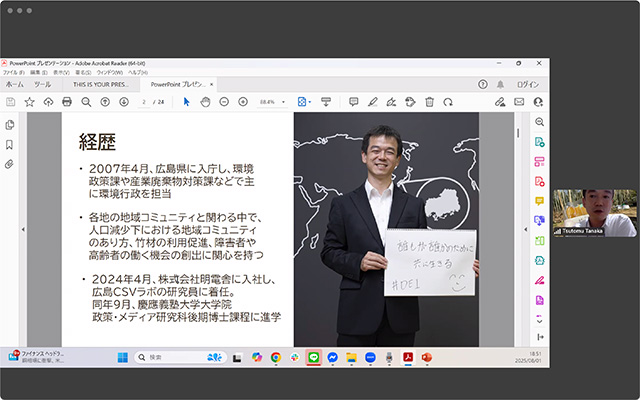The height and width of the screenshot is (400, 640).
Task: Open the Export PDF tool in right pane
Action: coord(539,142)
